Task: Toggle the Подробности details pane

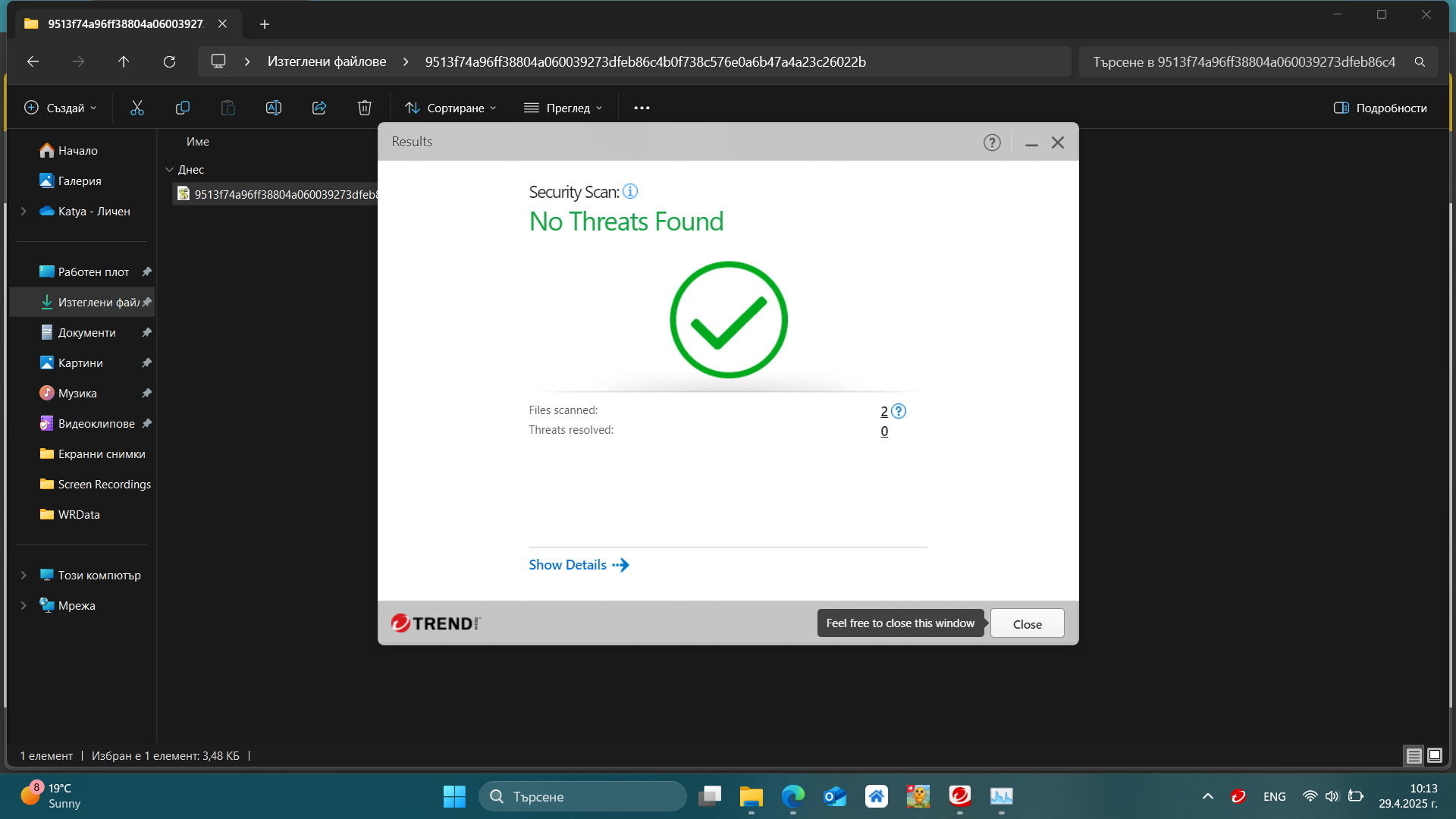Action: (x=1380, y=108)
